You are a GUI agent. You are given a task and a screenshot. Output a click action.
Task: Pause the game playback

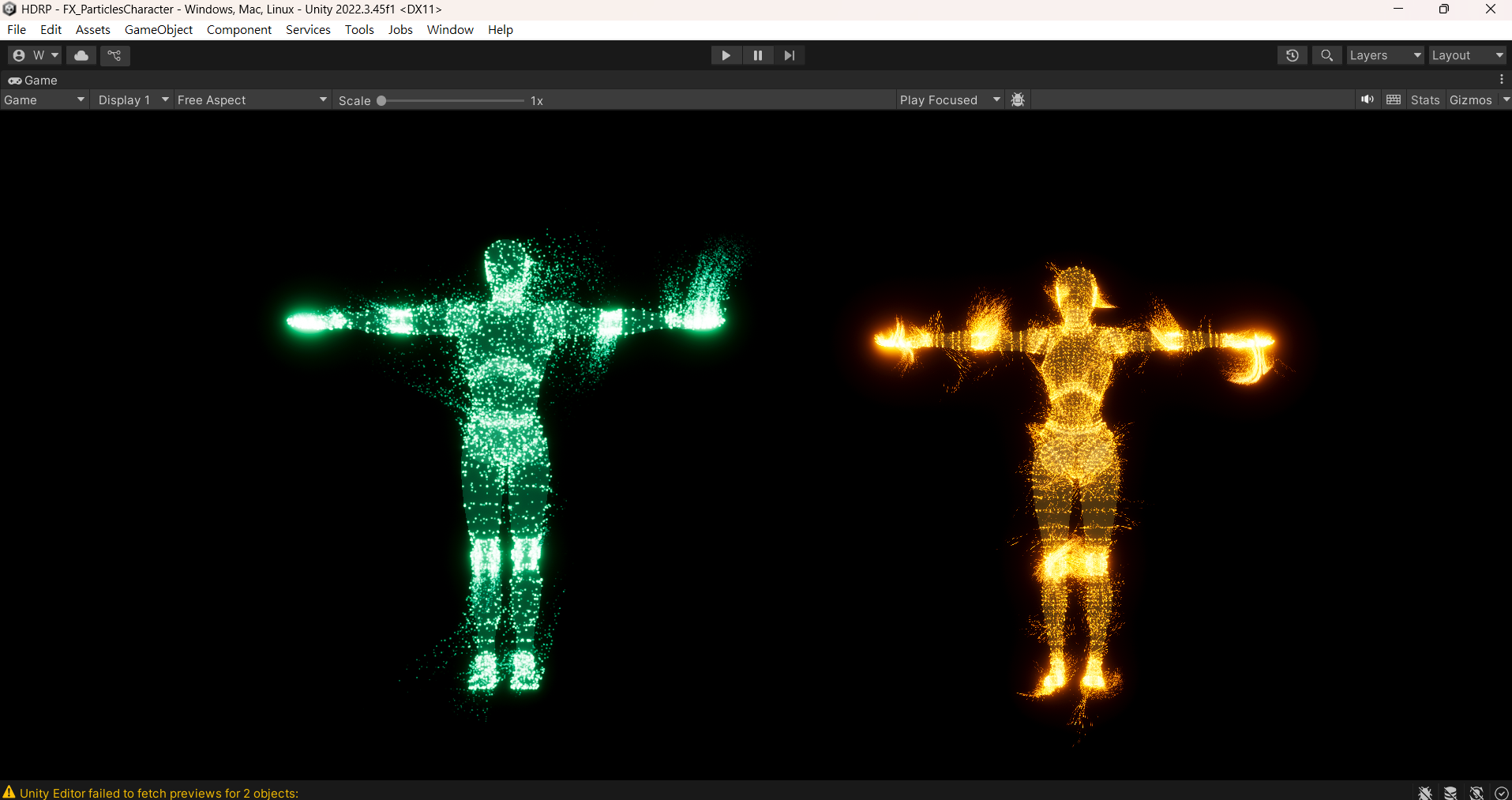(x=758, y=55)
